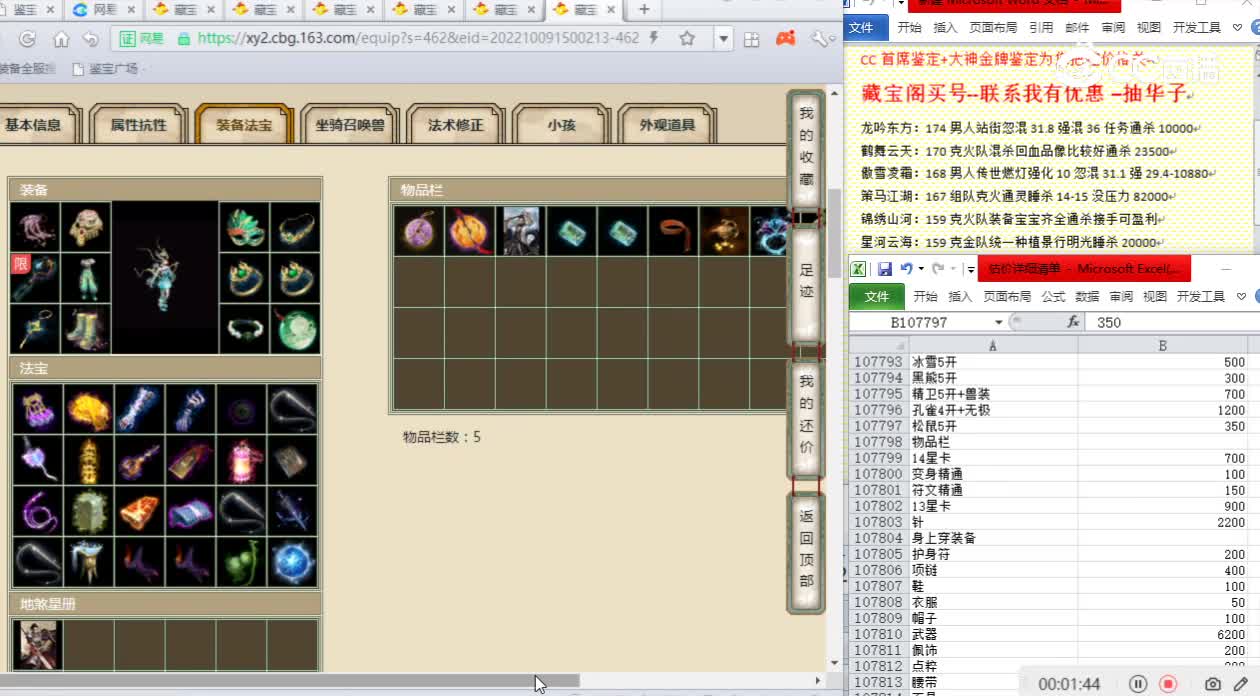Open the 引用 ribbon tab in Word
1260x696 pixels.
pos(1041,28)
